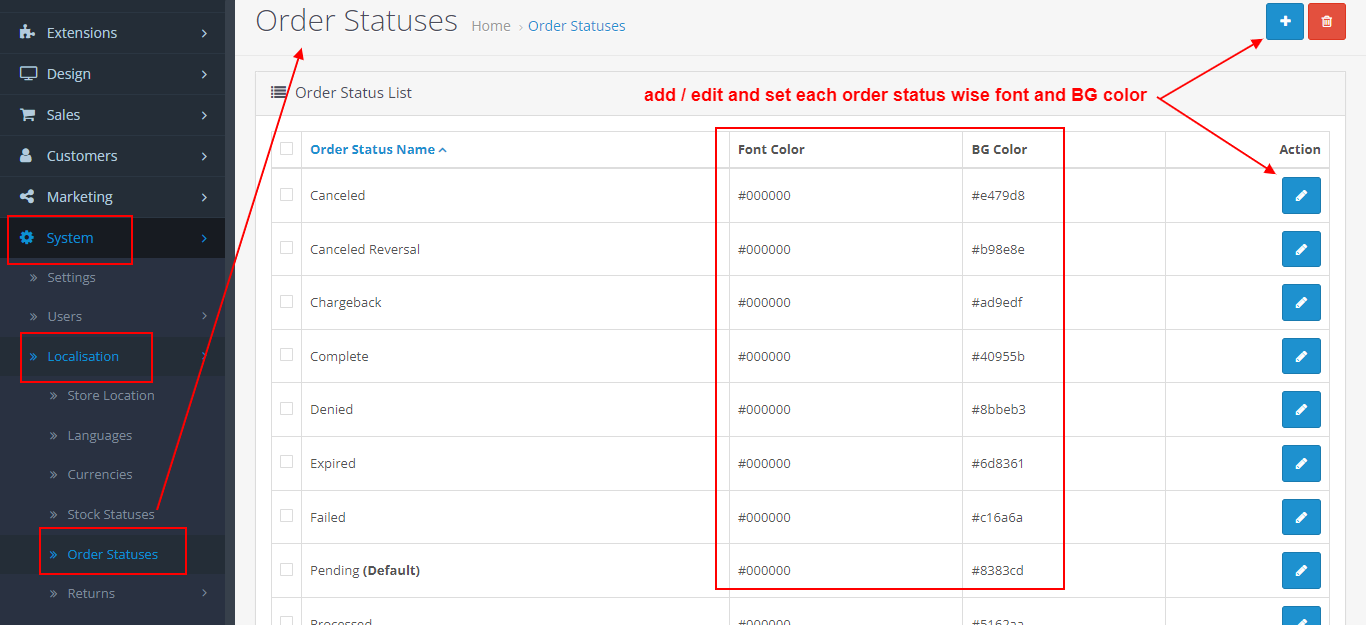Navigate to Home via breadcrumb
This screenshot has width=1366, height=625.
point(491,25)
